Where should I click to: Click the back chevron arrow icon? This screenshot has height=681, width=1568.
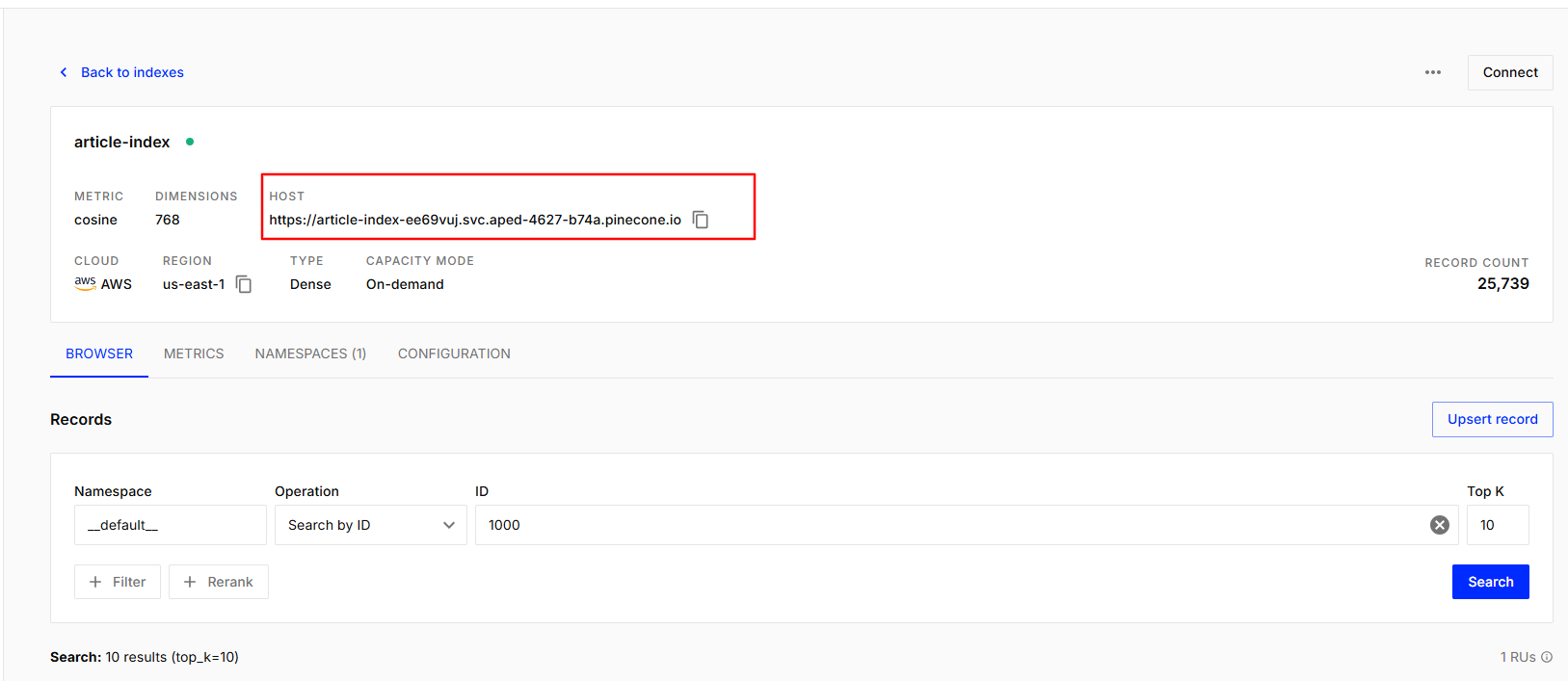[64, 72]
